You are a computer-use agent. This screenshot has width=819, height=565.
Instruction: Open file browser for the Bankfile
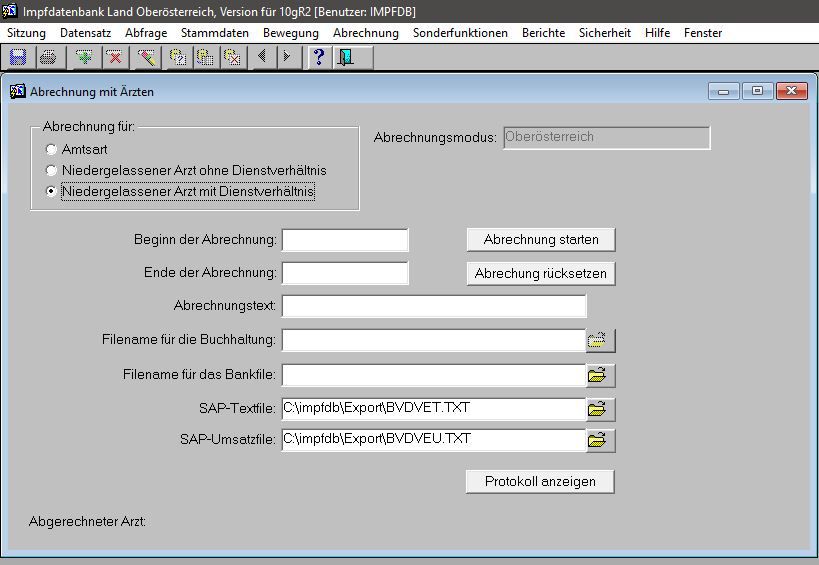point(598,376)
